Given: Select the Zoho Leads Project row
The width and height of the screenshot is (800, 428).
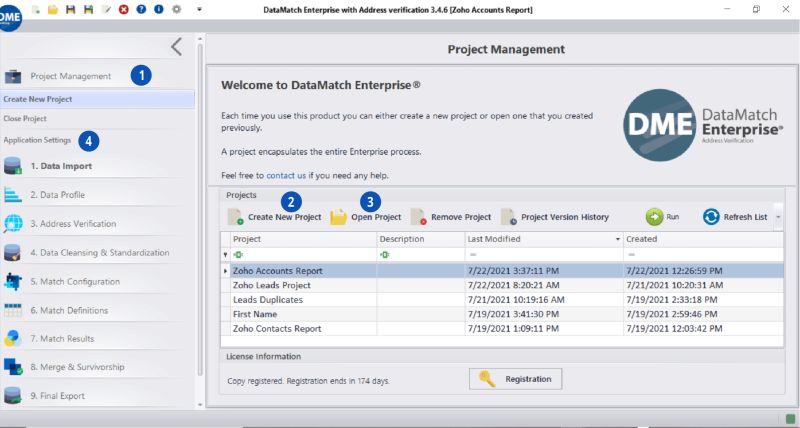Looking at the screenshot, I should point(503,285).
